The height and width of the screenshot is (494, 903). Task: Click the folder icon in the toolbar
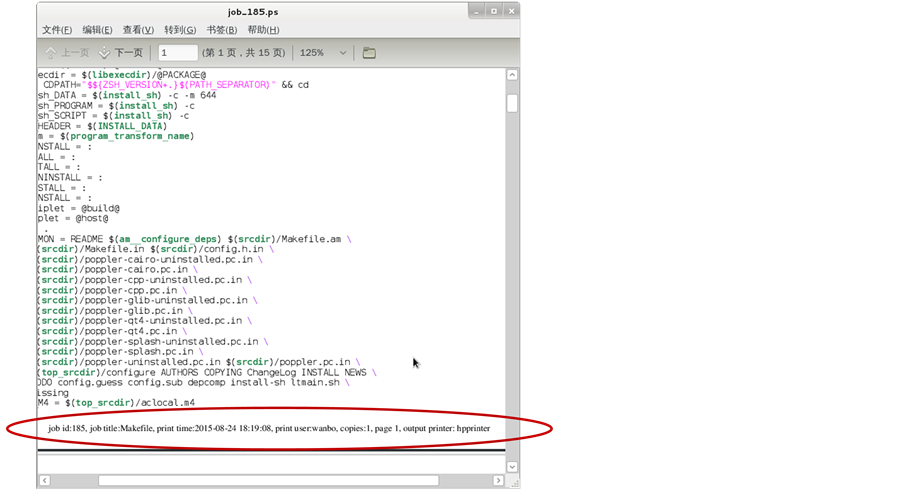[369, 53]
